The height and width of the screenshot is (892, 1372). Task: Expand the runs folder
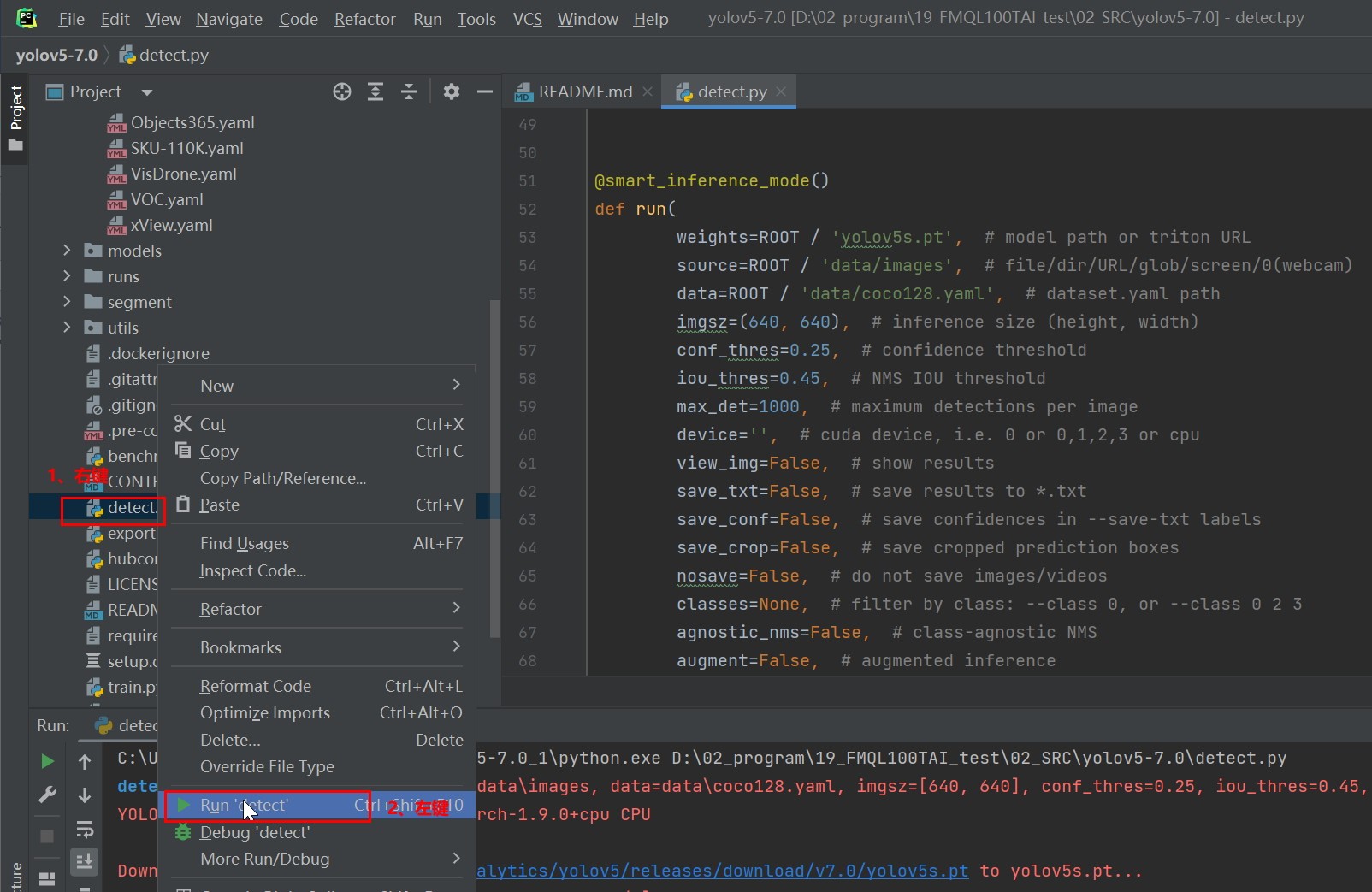tap(67, 276)
